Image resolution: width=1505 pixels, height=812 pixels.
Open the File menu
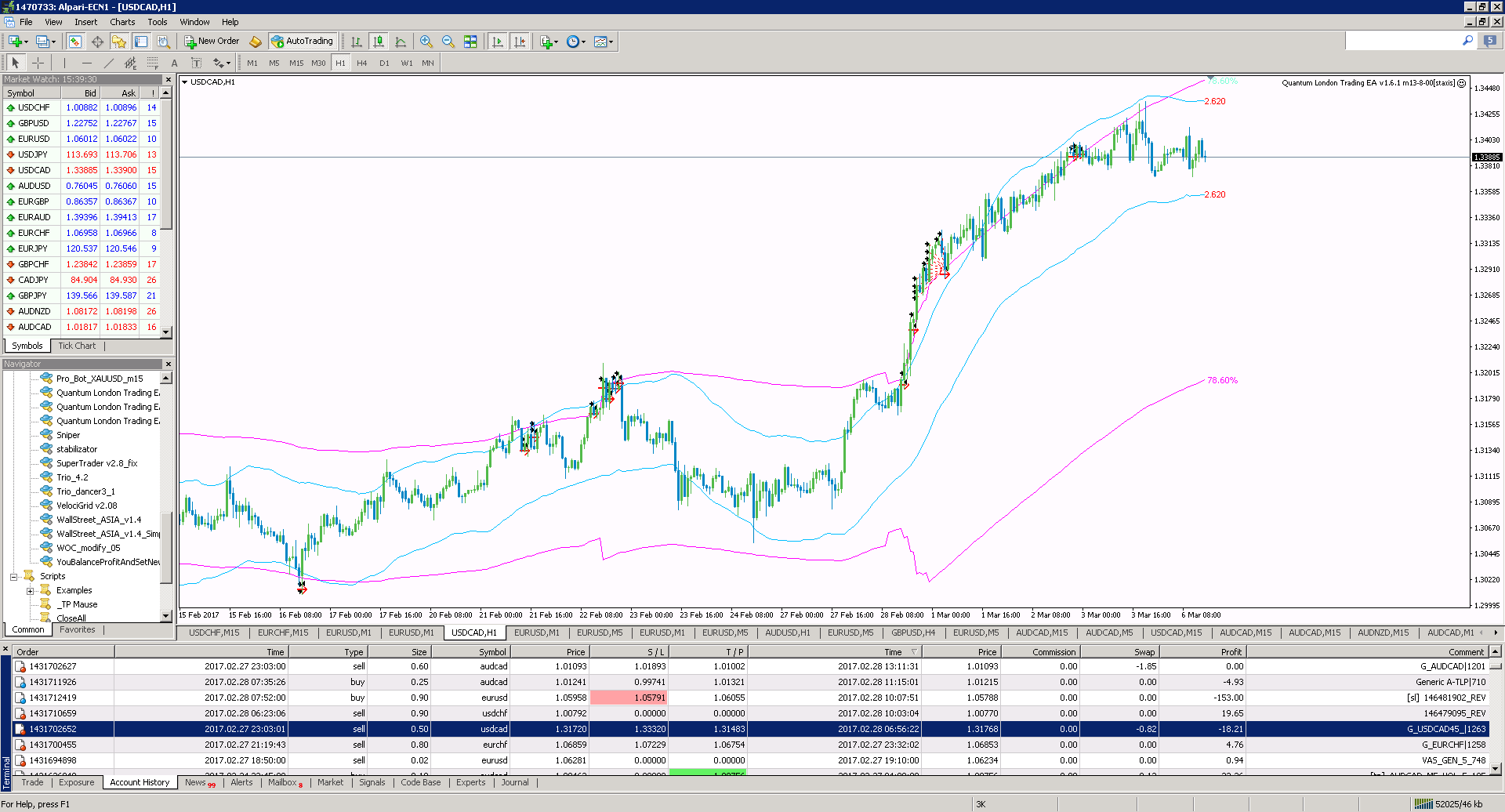pyautogui.click(x=26, y=22)
